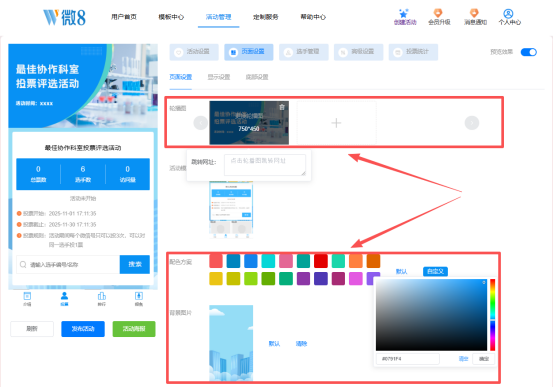Select the underlined 页面设置 sub-tab
This screenshot has width=554, height=387.
click(x=181, y=77)
